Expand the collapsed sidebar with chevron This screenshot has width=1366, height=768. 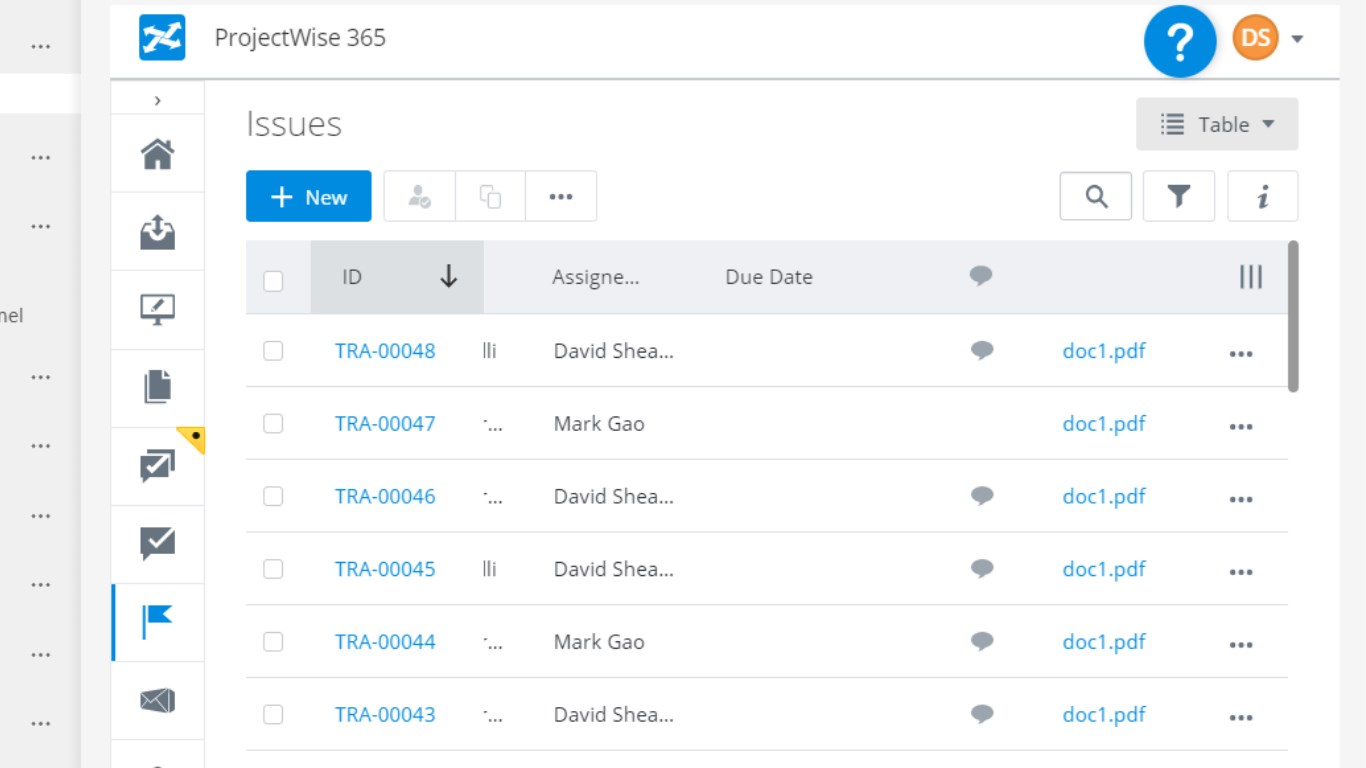tap(158, 100)
